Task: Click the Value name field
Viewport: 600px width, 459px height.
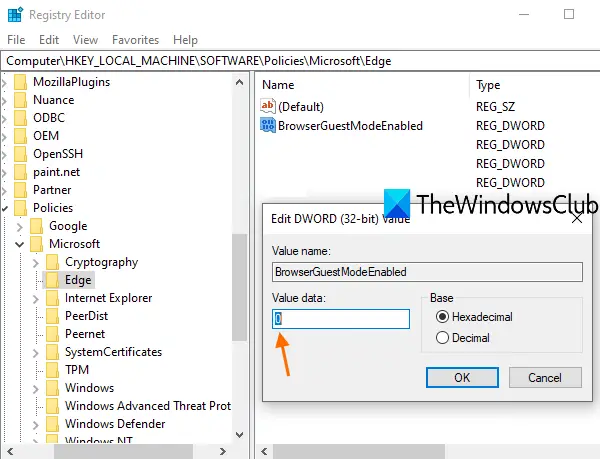Action: [427, 272]
